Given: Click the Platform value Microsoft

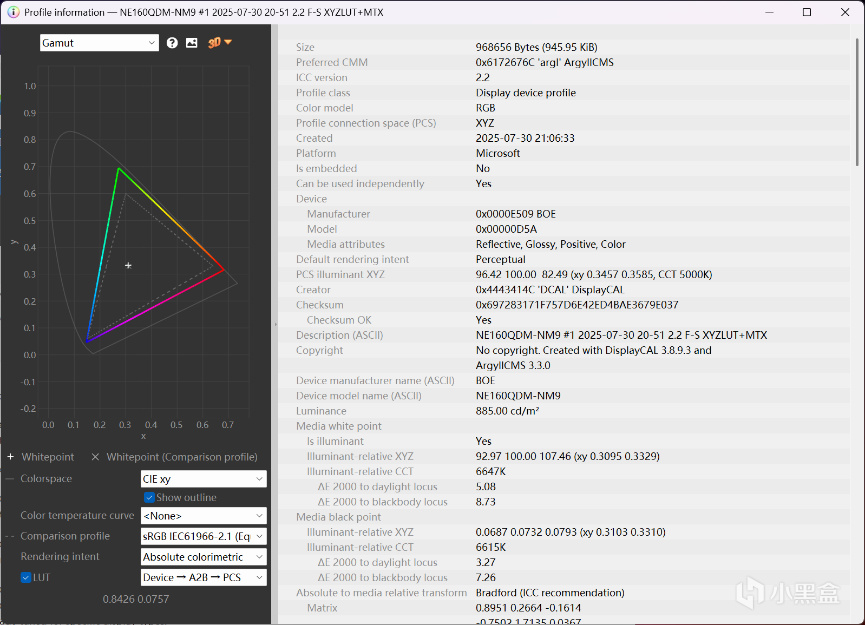Looking at the screenshot, I should pos(498,153).
